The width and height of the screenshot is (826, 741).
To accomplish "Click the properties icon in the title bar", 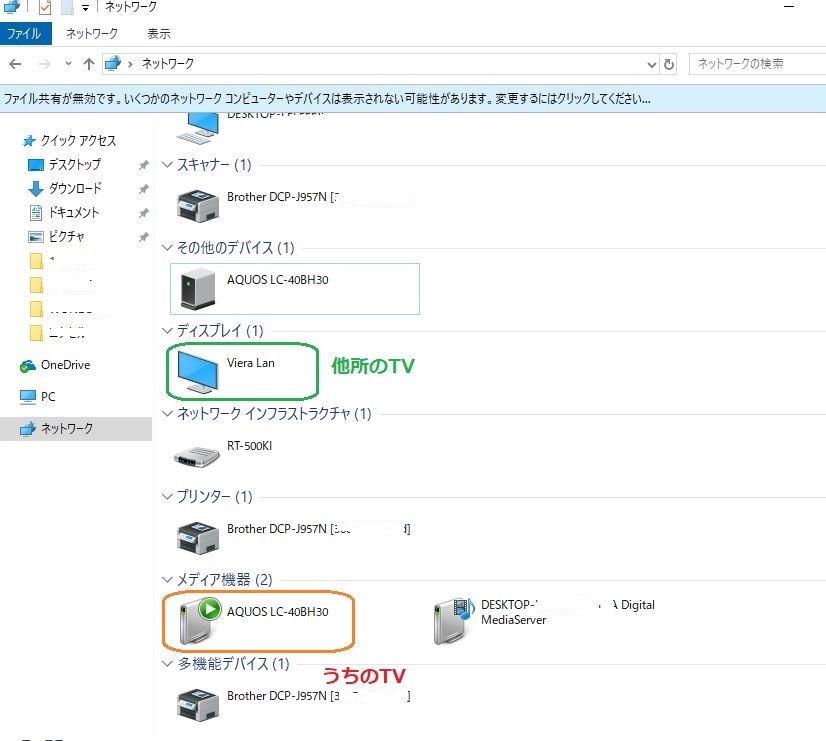I will pos(45,7).
